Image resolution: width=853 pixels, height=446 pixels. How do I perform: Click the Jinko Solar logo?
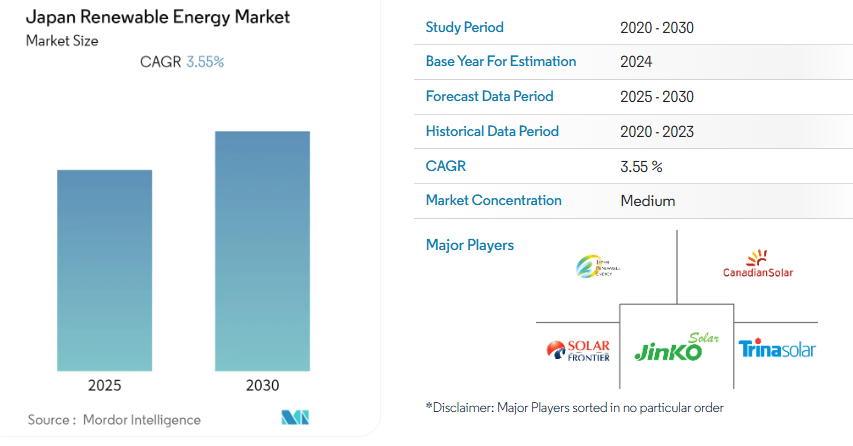coord(677,348)
